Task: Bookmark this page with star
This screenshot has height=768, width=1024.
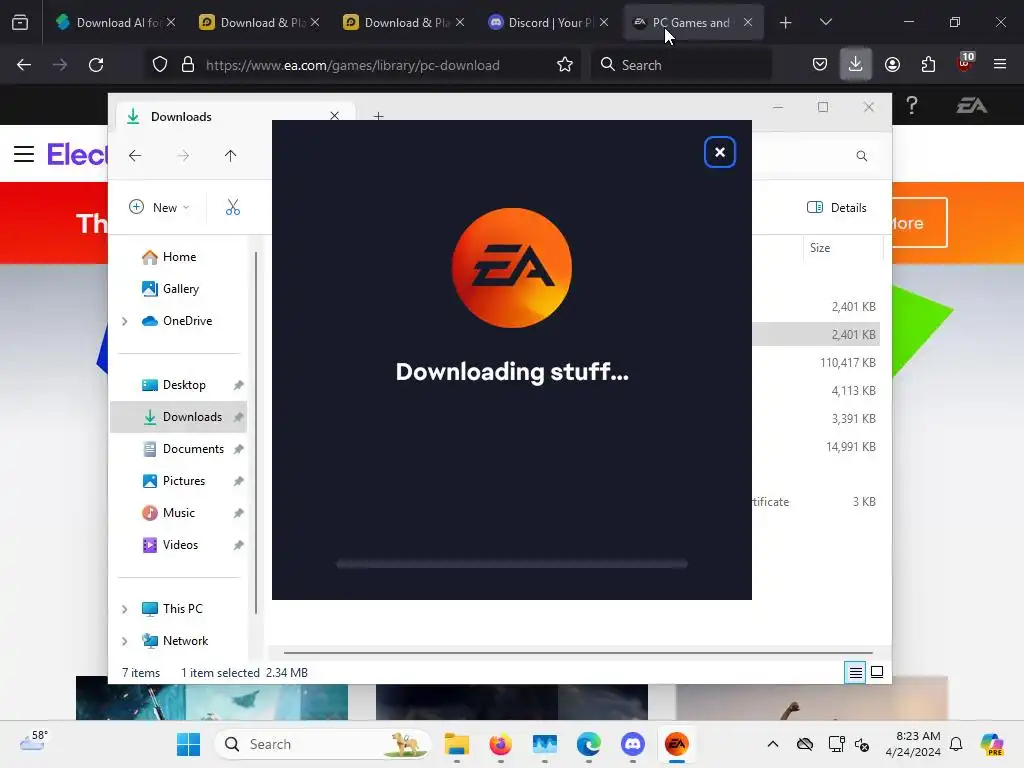Action: coord(565,65)
